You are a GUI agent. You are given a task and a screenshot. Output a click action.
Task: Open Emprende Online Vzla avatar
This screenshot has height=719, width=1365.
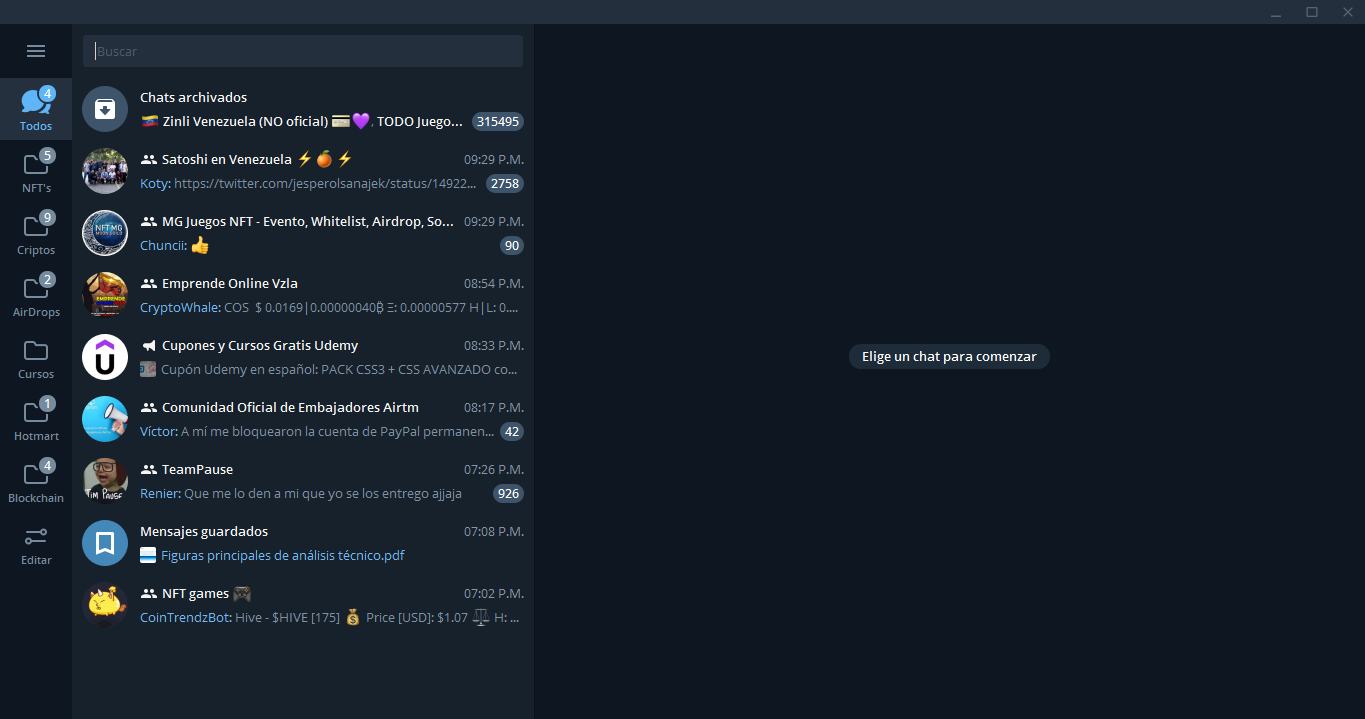click(x=105, y=295)
